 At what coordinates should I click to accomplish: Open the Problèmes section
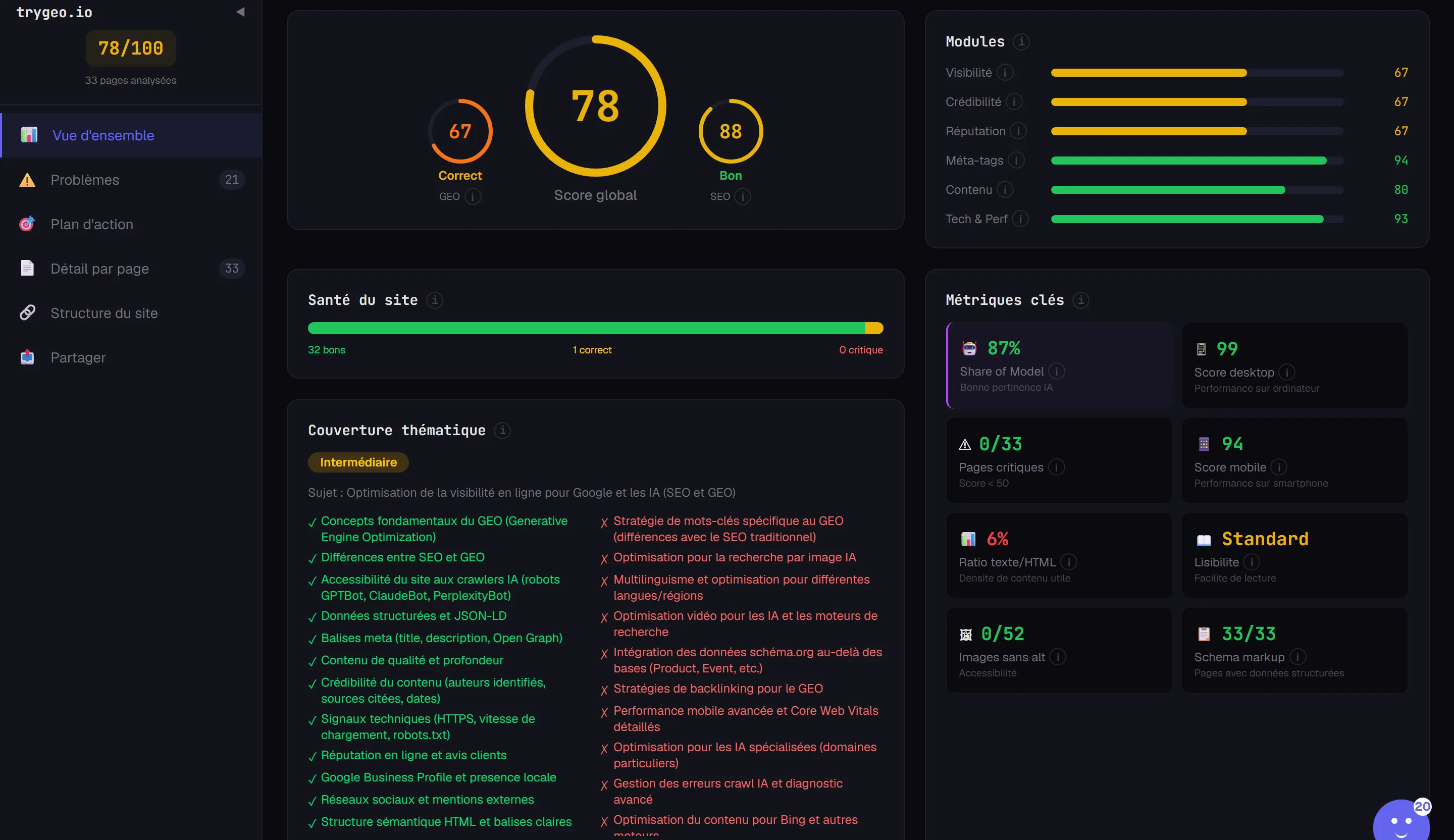click(132, 179)
